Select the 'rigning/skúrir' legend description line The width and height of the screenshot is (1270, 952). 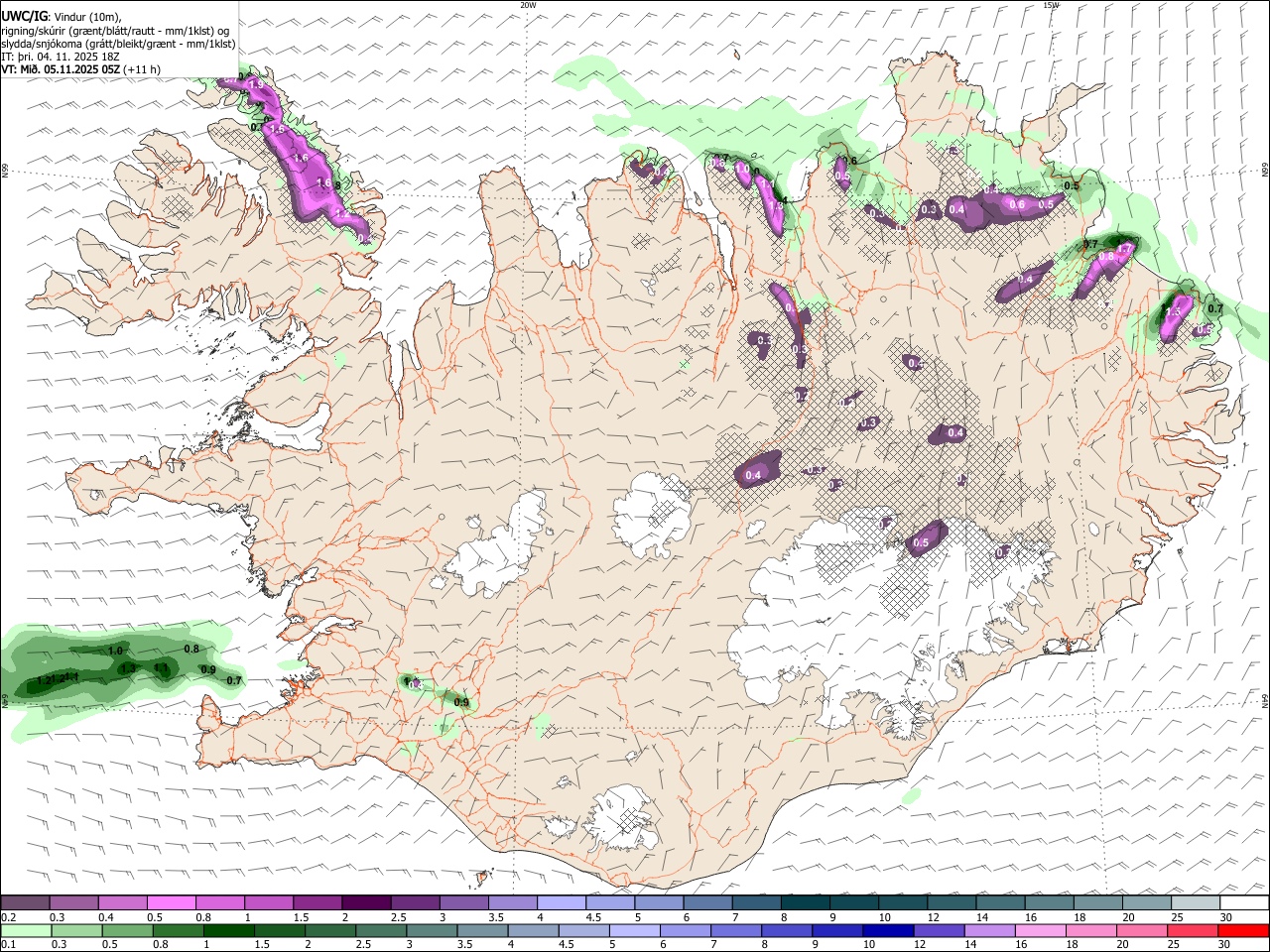[x=116, y=31]
